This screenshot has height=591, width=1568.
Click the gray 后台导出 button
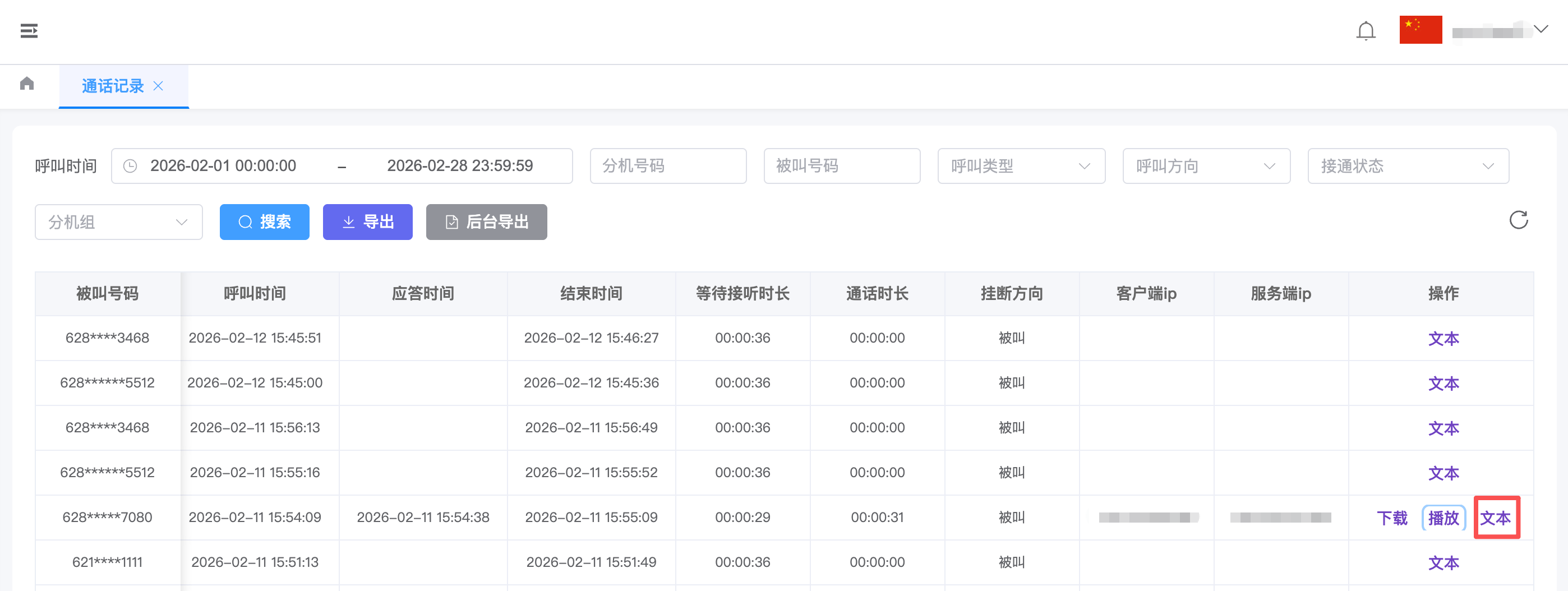486,222
